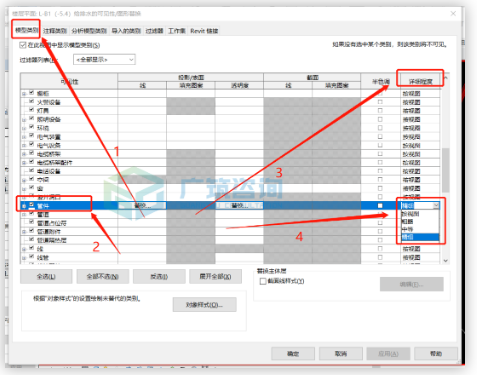Click line 替换 override on 管件 row
The width and height of the screenshot is (477, 375).
click(142, 206)
